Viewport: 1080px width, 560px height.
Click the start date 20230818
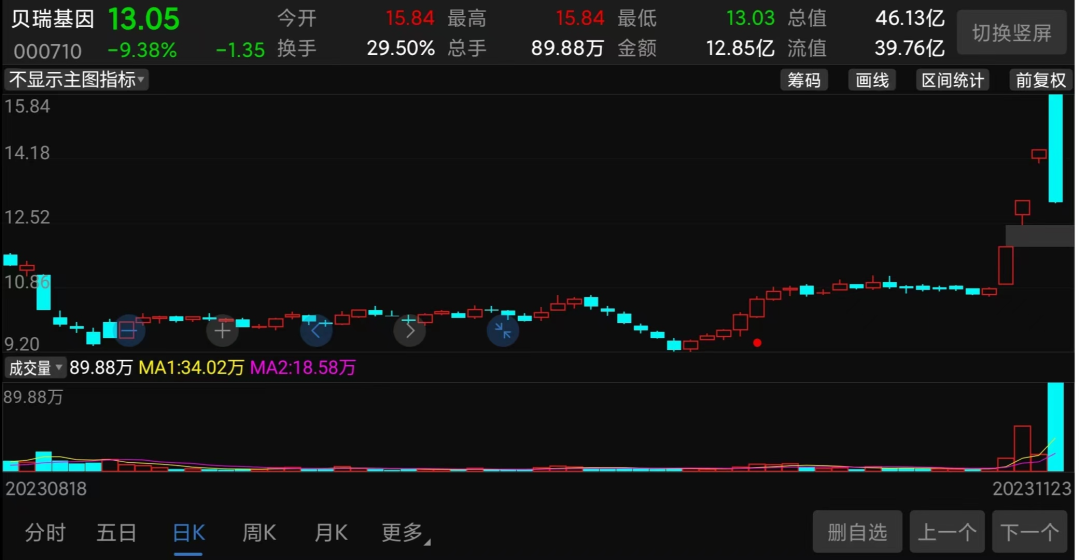(46, 489)
